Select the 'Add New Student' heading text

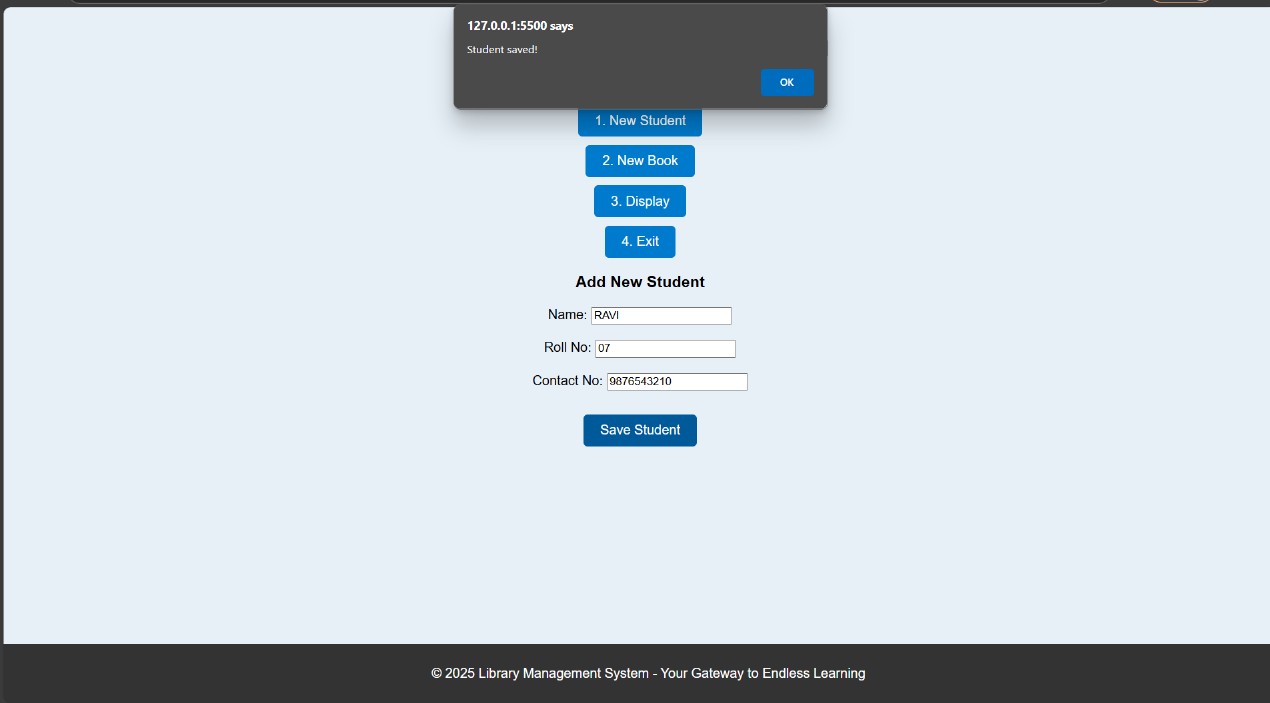click(640, 282)
